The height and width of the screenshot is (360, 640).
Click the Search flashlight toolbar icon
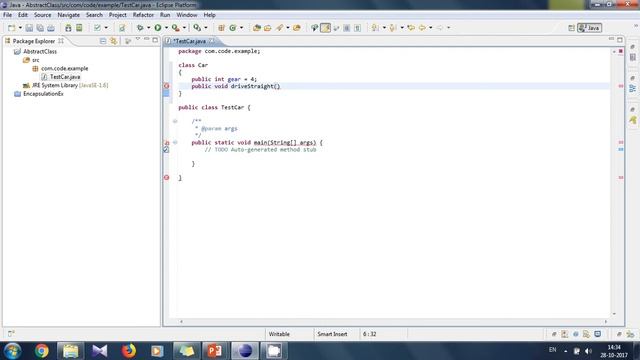tap(279, 28)
